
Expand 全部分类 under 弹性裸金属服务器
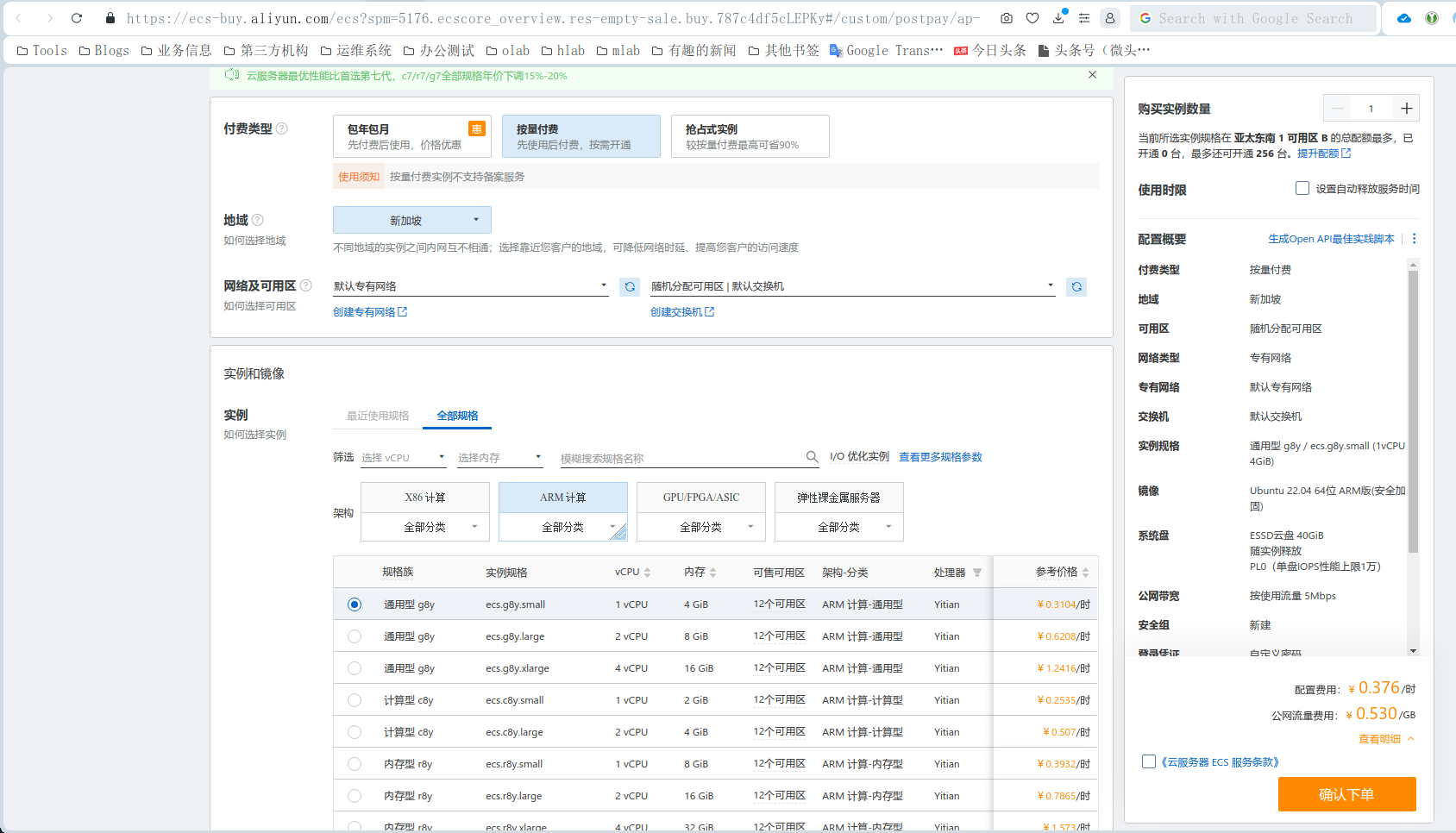tap(839, 527)
